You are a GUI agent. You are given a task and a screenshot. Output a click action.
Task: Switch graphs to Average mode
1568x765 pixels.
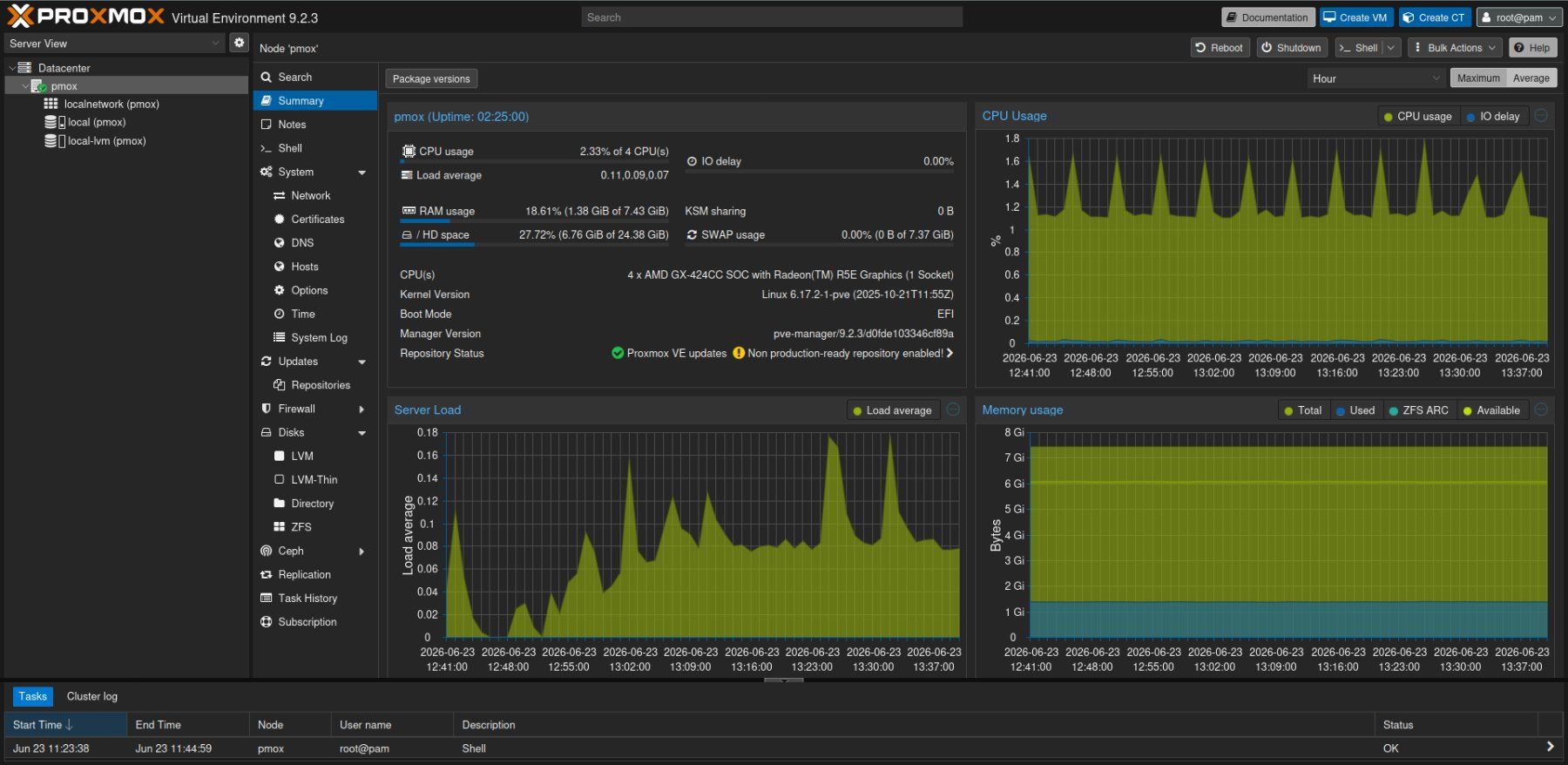tap(1531, 78)
